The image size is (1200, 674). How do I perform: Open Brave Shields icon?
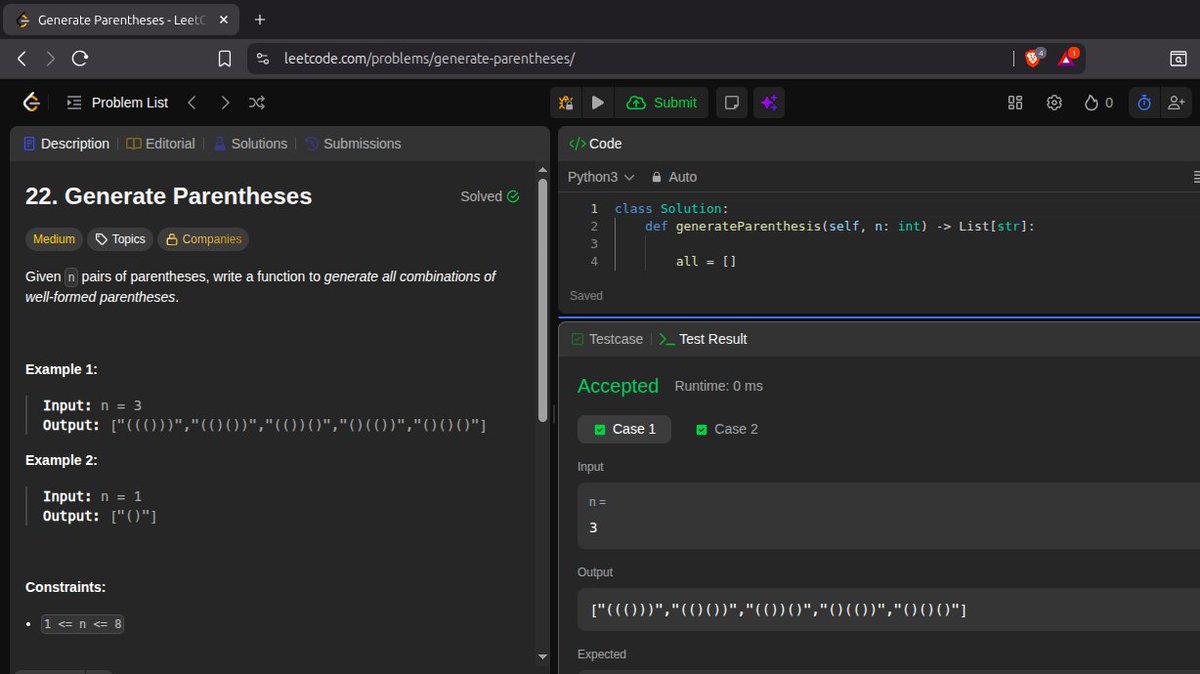tap(1034, 58)
